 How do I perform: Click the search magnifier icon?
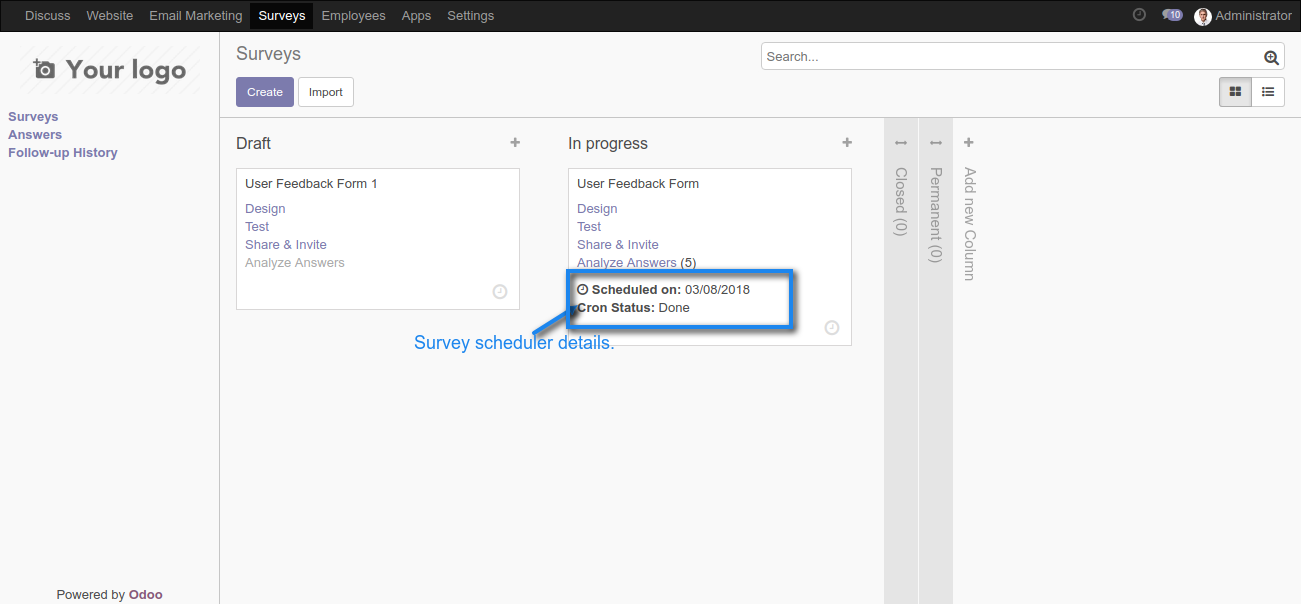click(1271, 57)
